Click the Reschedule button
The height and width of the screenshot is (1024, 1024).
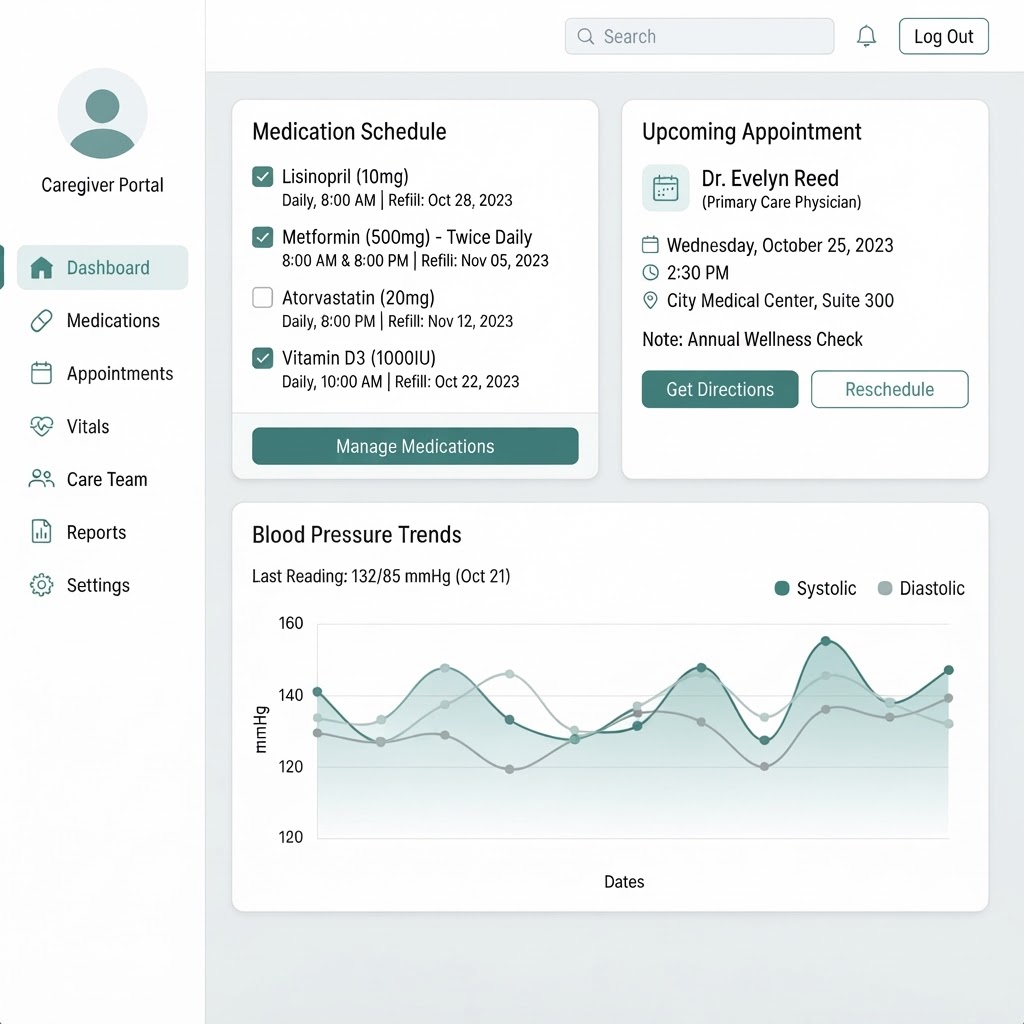coord(889,389)
